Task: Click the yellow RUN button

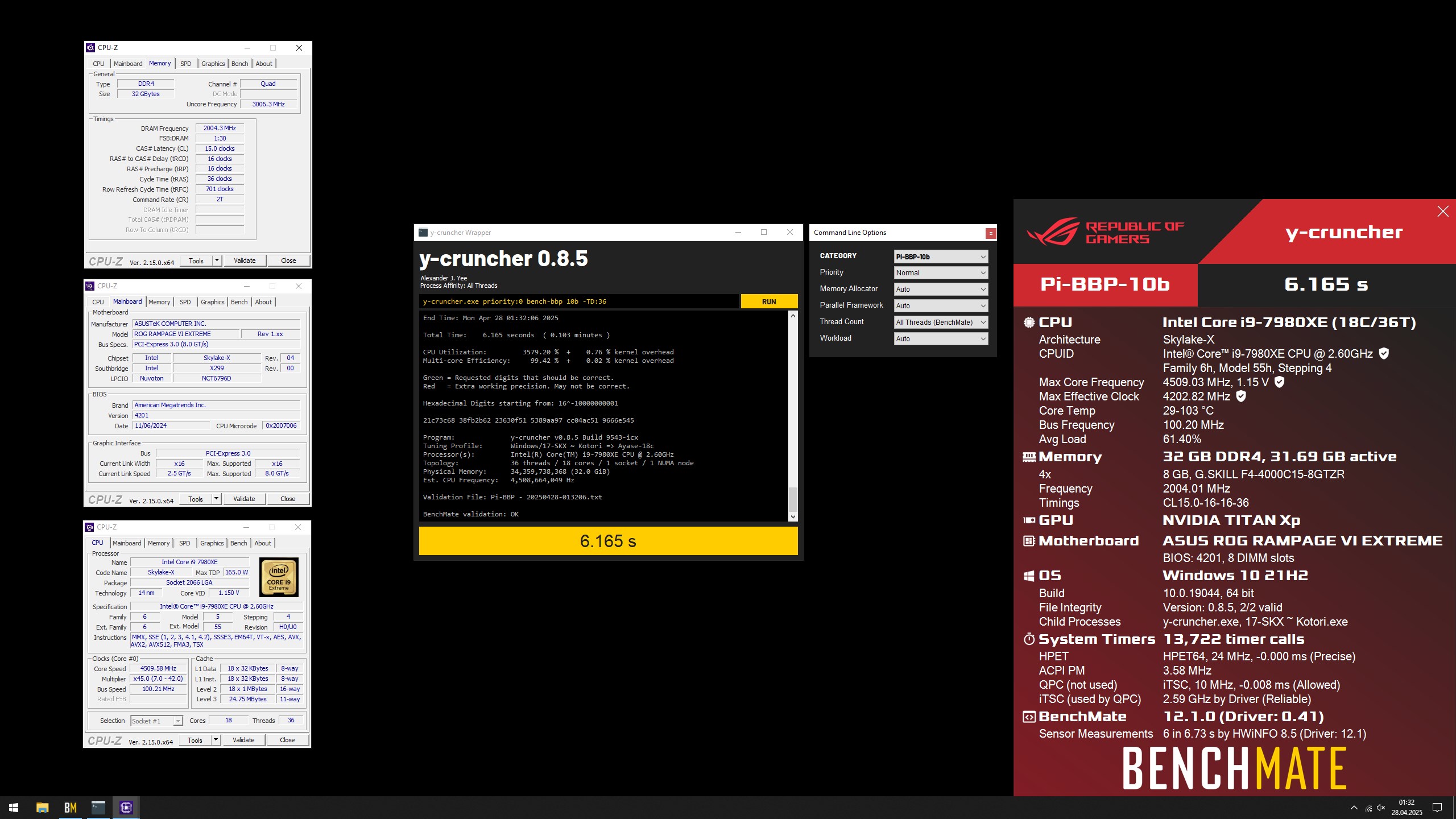Action: point(769,301)
